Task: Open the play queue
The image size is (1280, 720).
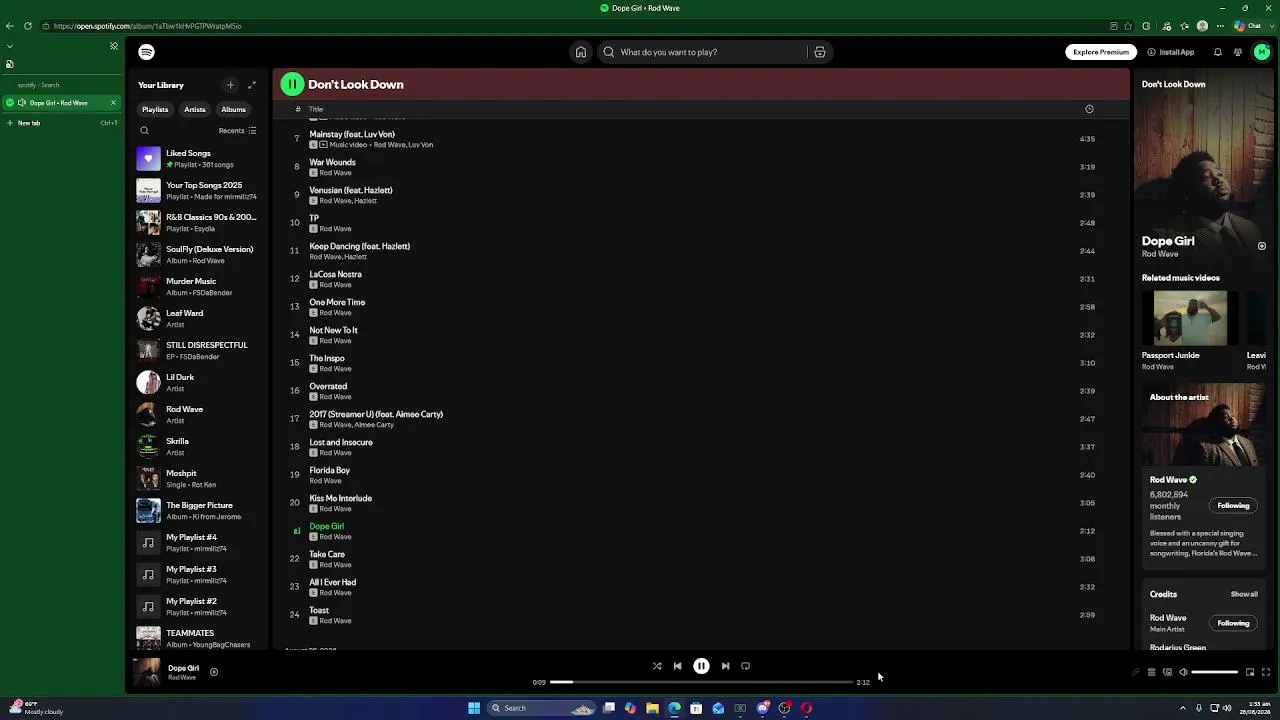Action: (1151, 672)
